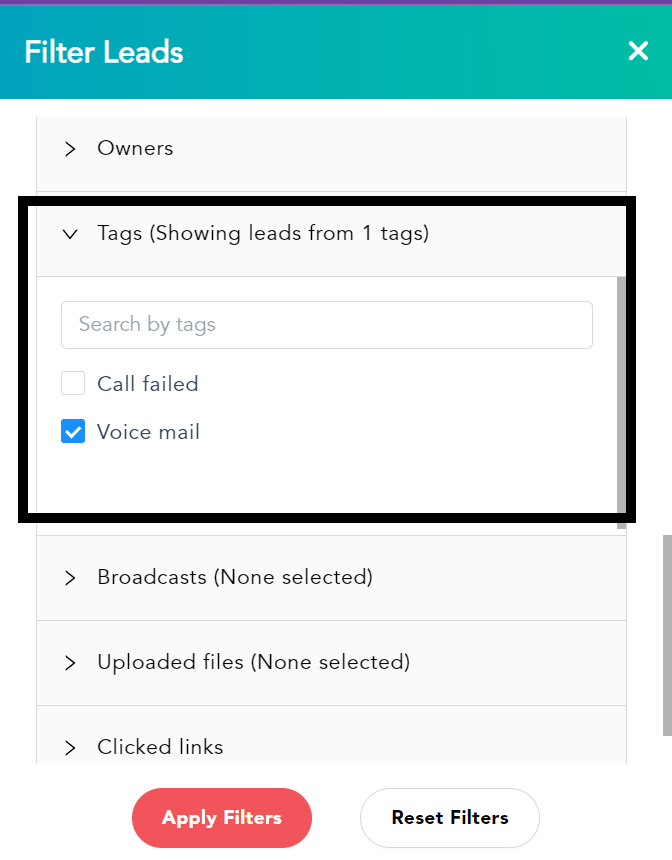This screenshot has height=860, width=672.
Task: Click the Owners section header
Action: 331,149
